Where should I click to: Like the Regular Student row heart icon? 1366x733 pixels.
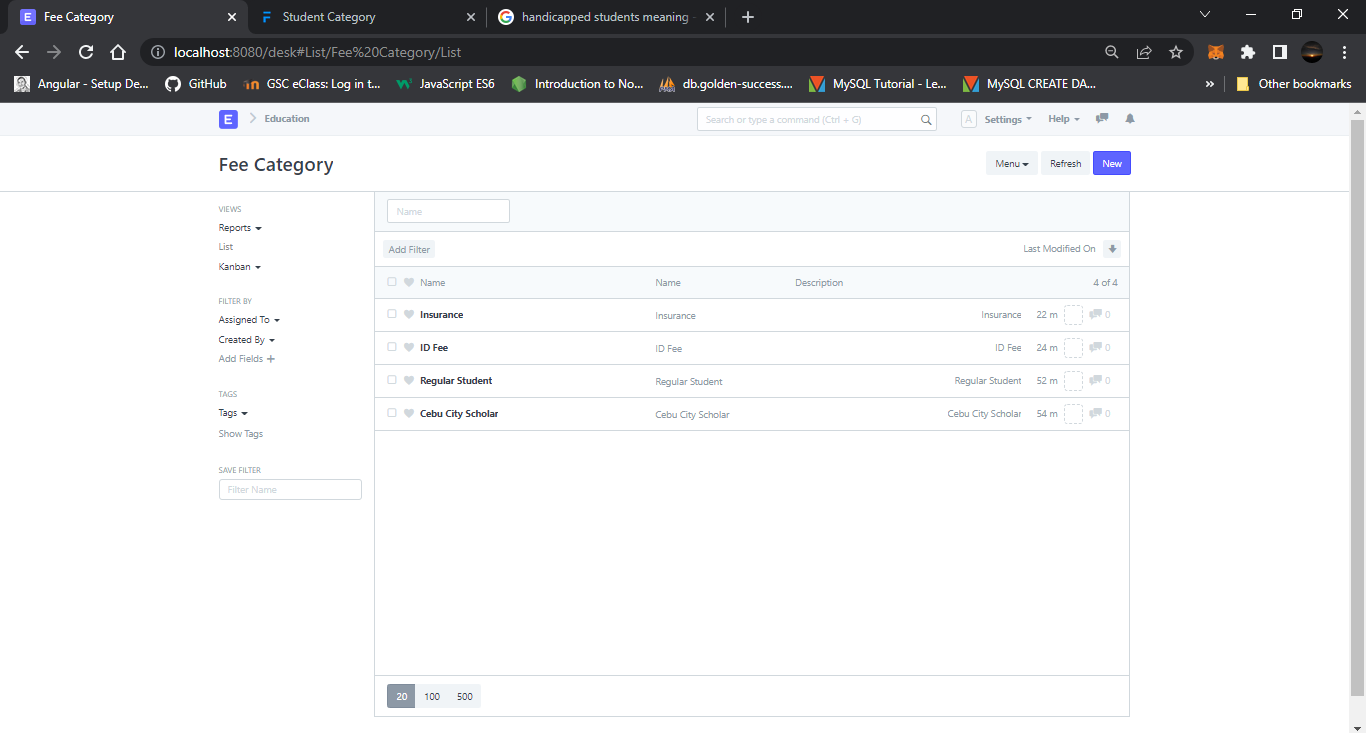[409, 380]
